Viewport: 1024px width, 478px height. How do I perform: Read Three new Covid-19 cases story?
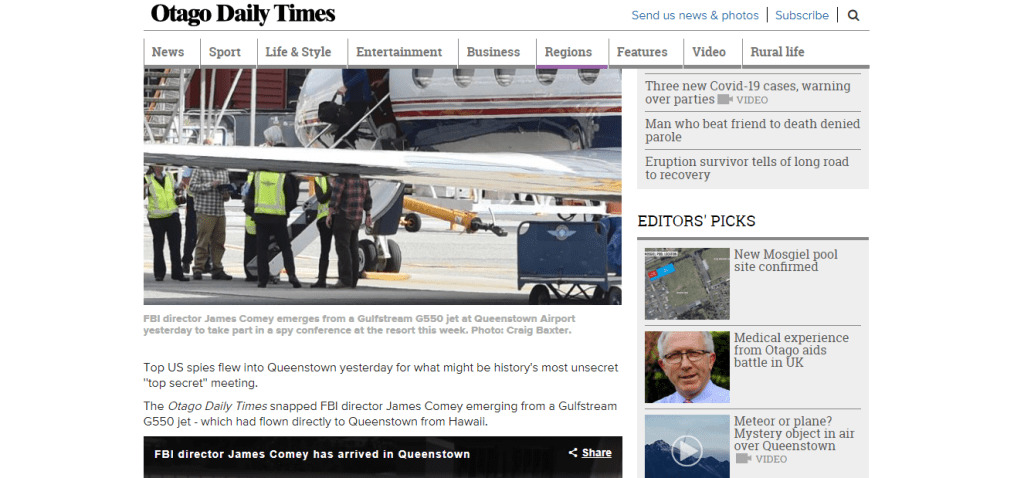(x=748, y=93)
